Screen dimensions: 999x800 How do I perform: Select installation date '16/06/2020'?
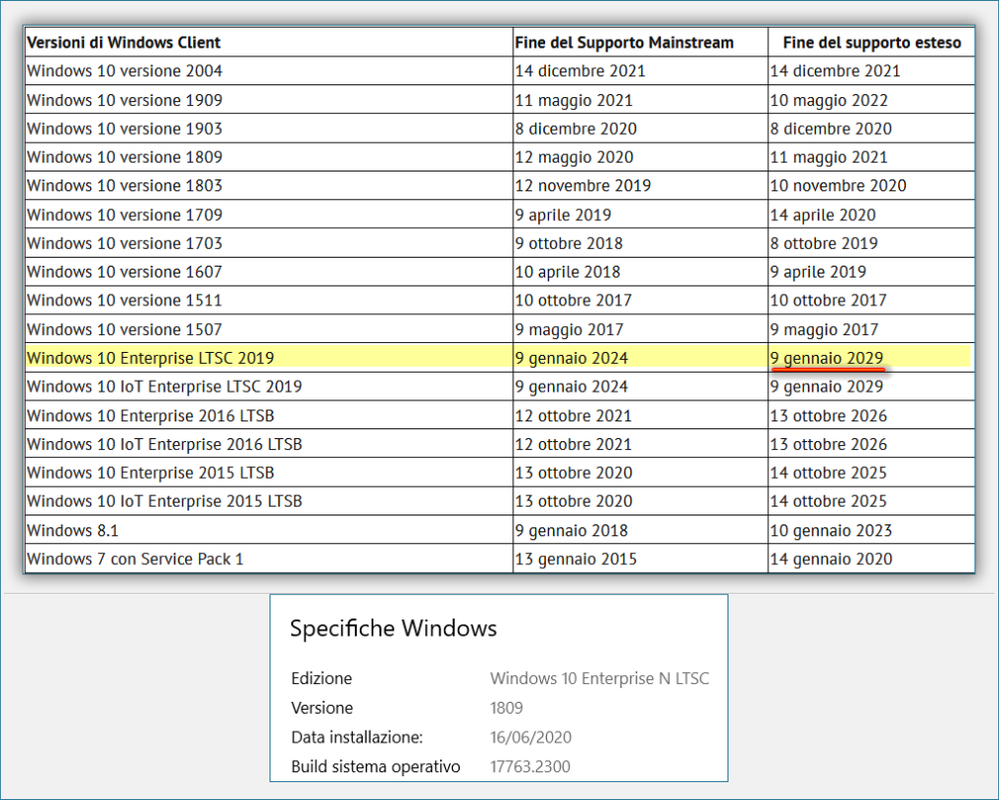(531, 737)
